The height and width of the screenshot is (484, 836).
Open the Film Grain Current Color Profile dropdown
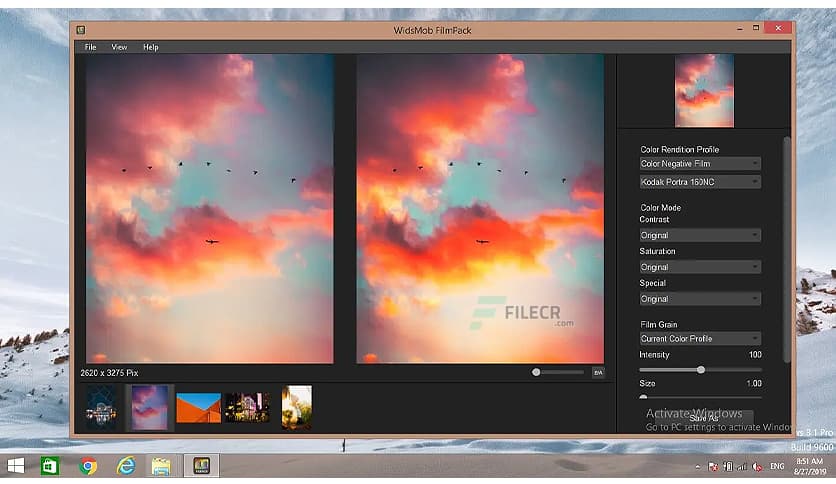700,338
